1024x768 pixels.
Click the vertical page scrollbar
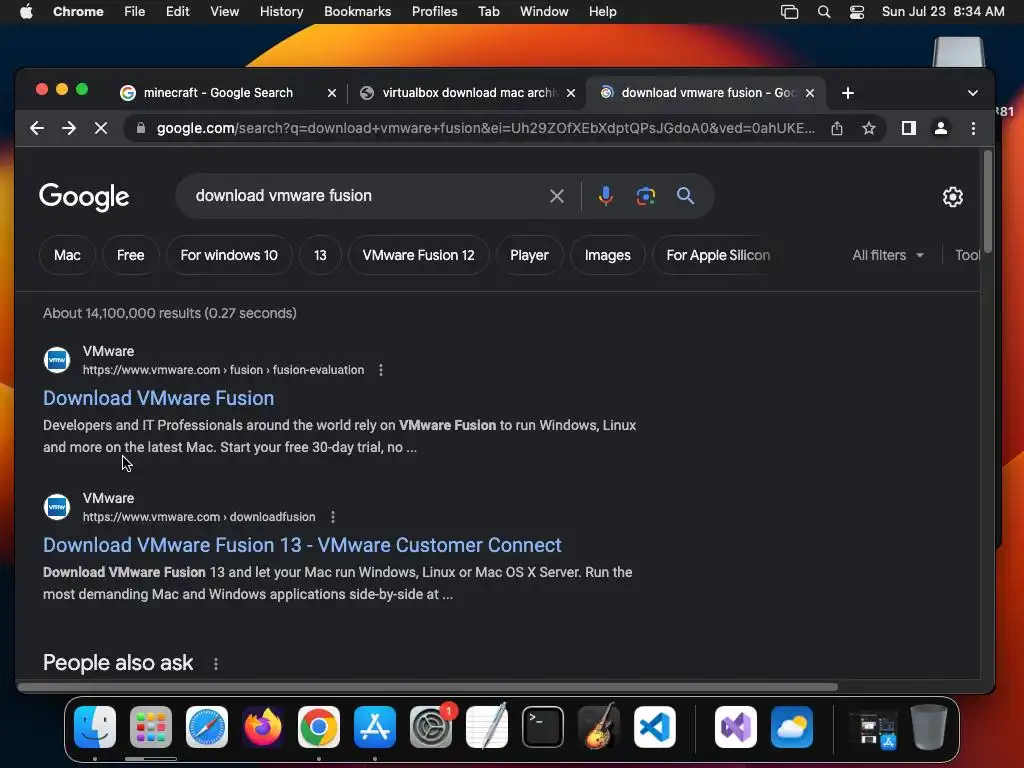(x=987, y=201)
